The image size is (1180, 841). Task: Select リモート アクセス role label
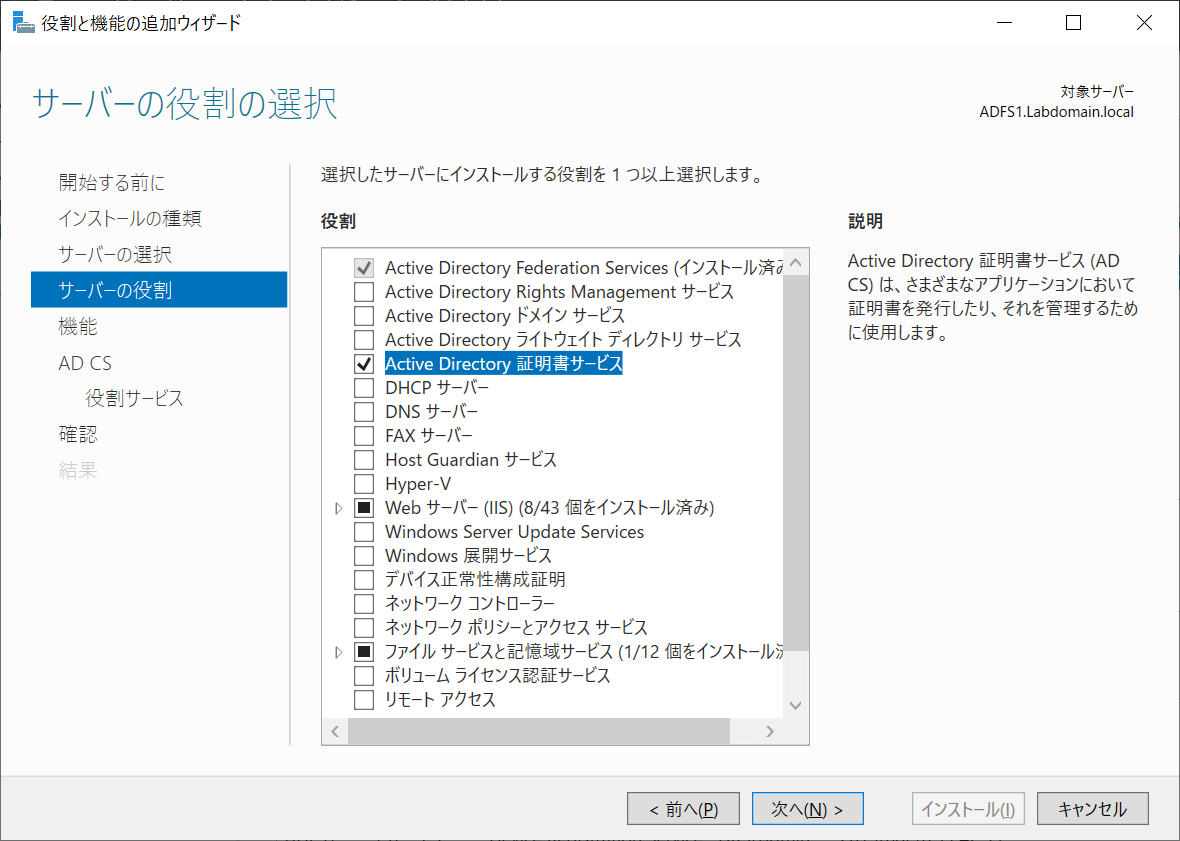coord(440,700)
